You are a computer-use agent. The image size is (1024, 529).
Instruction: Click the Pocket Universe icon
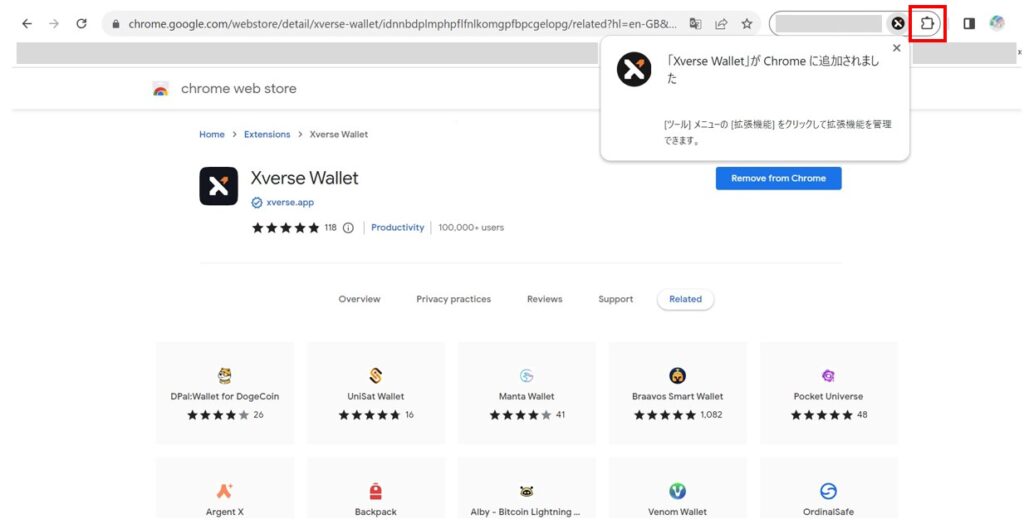(x=828, y=376)
